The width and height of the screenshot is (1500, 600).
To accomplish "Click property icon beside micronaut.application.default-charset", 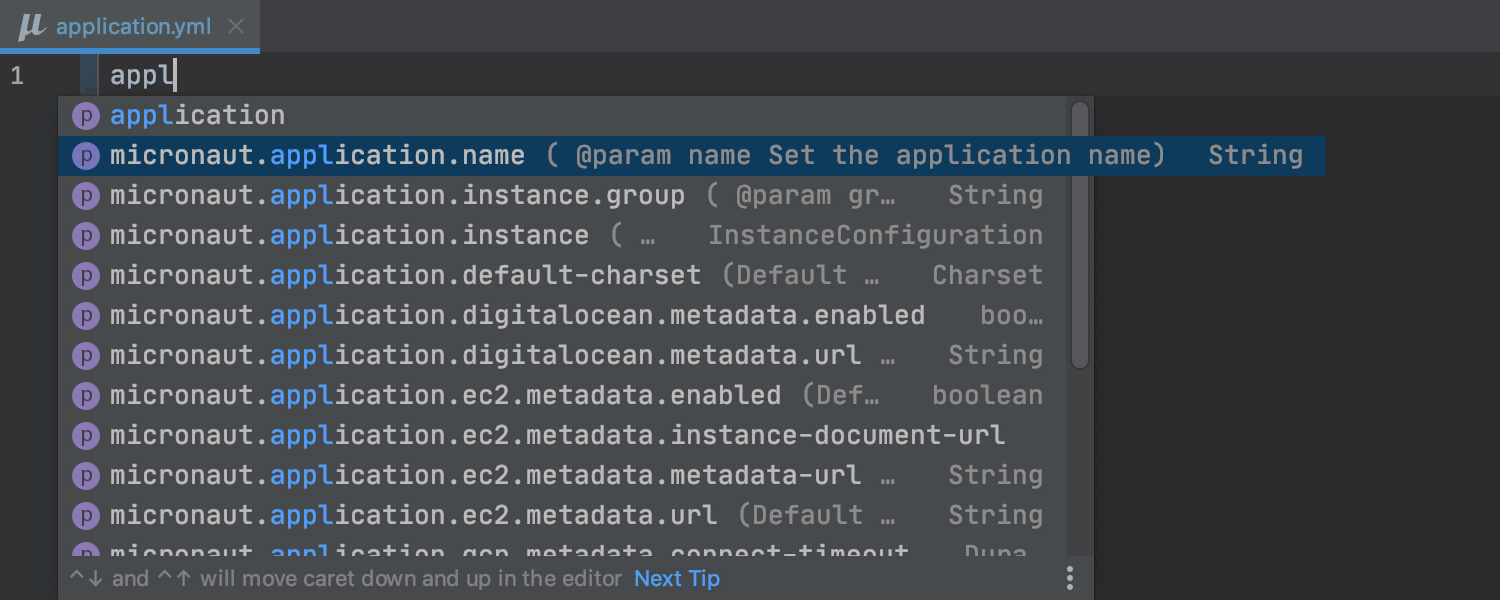I will tap(86, 277).
